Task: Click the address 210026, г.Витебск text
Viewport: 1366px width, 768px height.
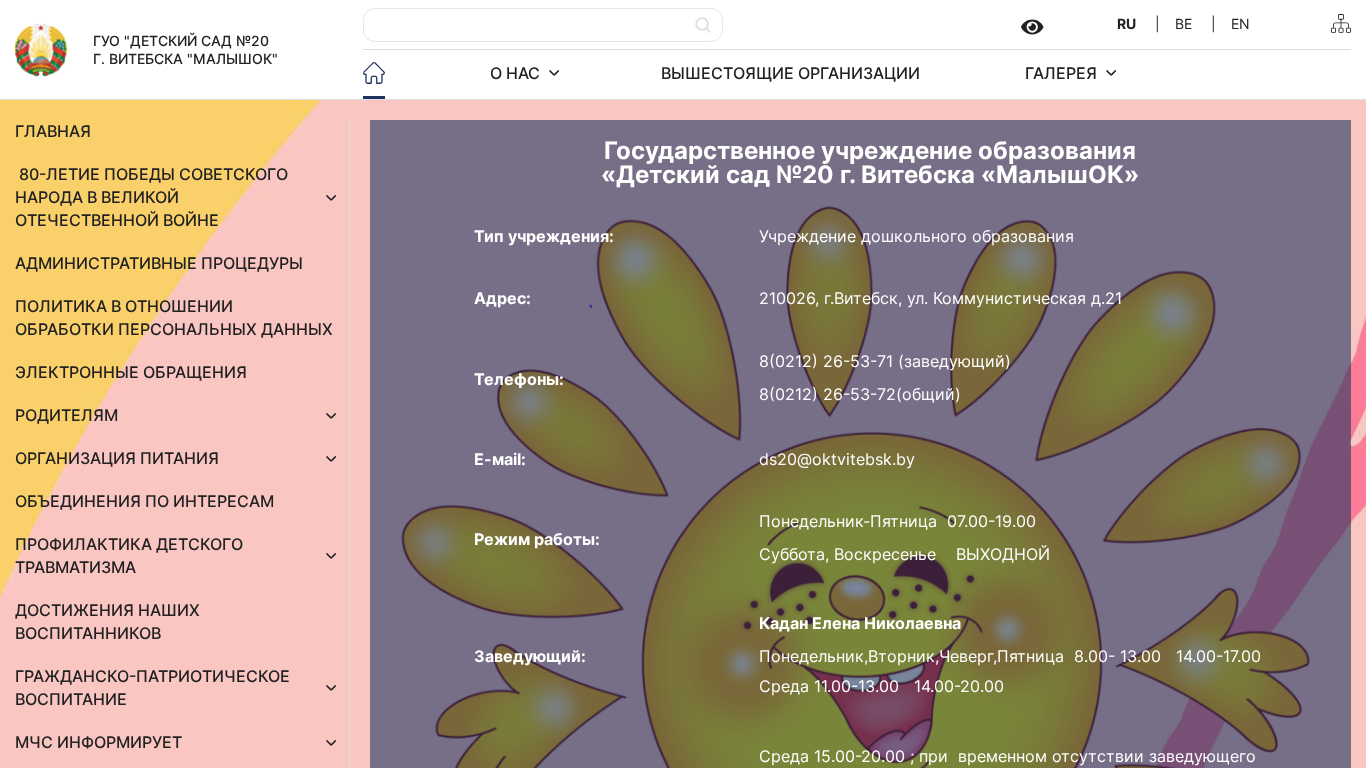Action: [x=940, y=298]
